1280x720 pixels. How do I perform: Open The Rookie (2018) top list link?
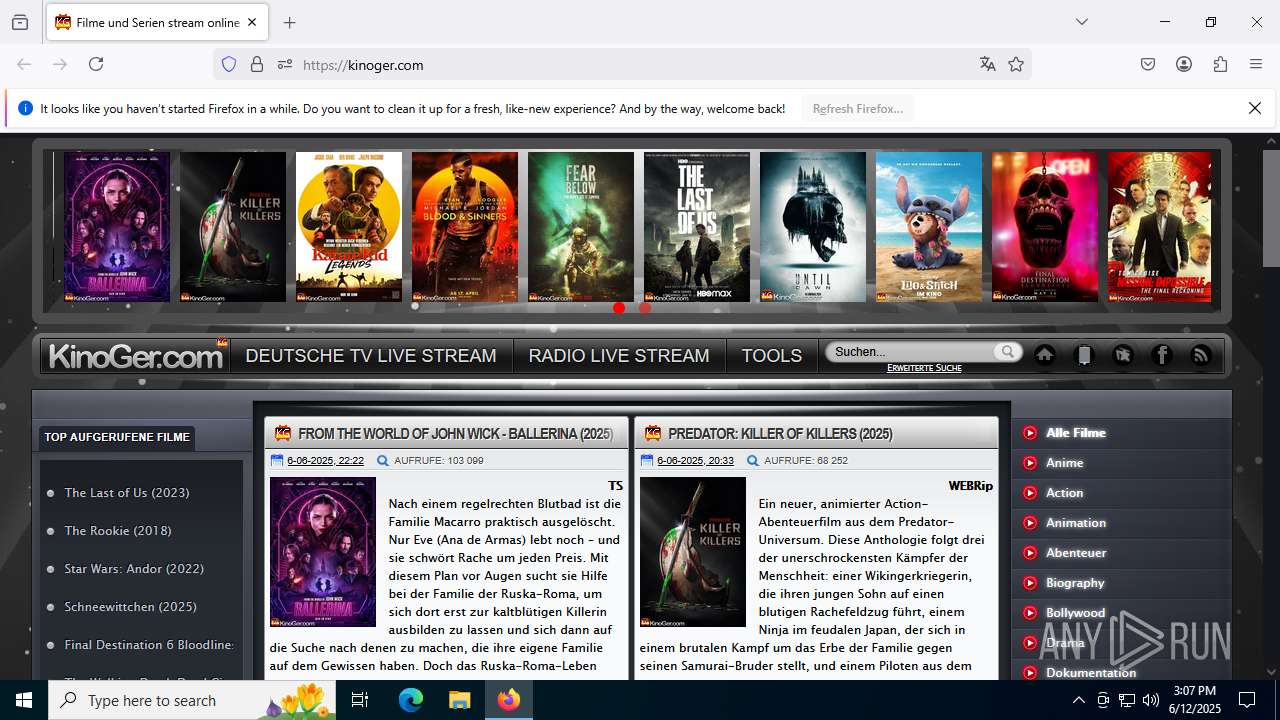118,531
